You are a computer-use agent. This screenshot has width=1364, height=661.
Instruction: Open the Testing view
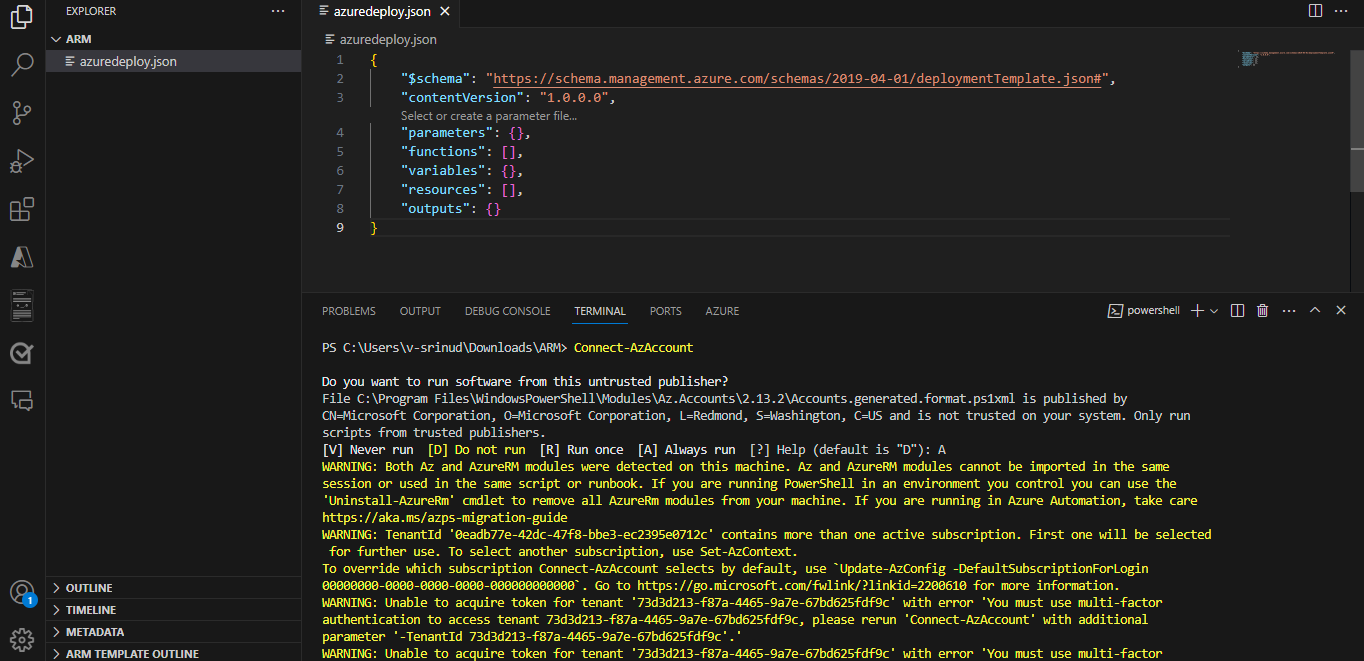pos(21,351)
